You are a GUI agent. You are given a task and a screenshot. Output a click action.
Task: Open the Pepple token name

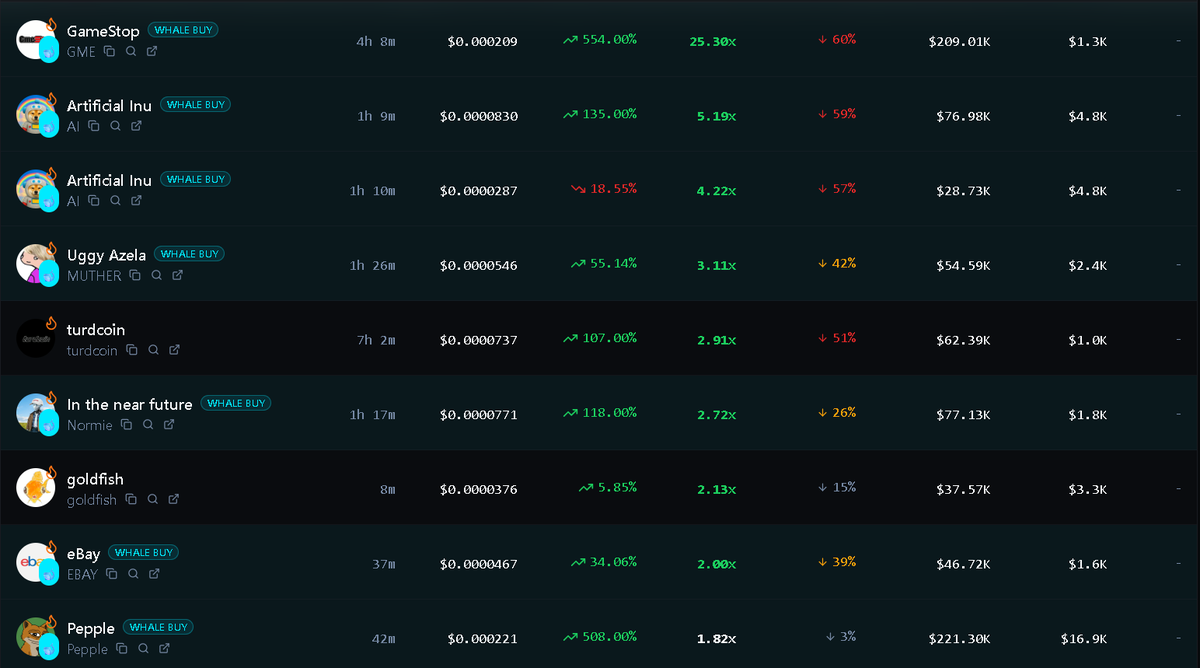pyautogui.click(x=91, y=629)
